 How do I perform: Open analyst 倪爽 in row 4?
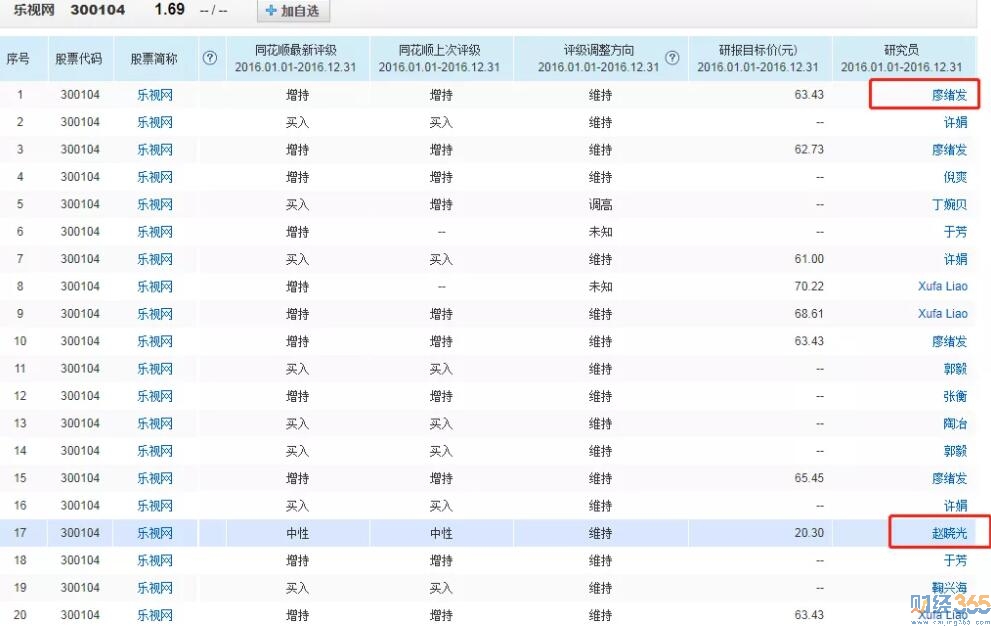(x=956, y=177)
